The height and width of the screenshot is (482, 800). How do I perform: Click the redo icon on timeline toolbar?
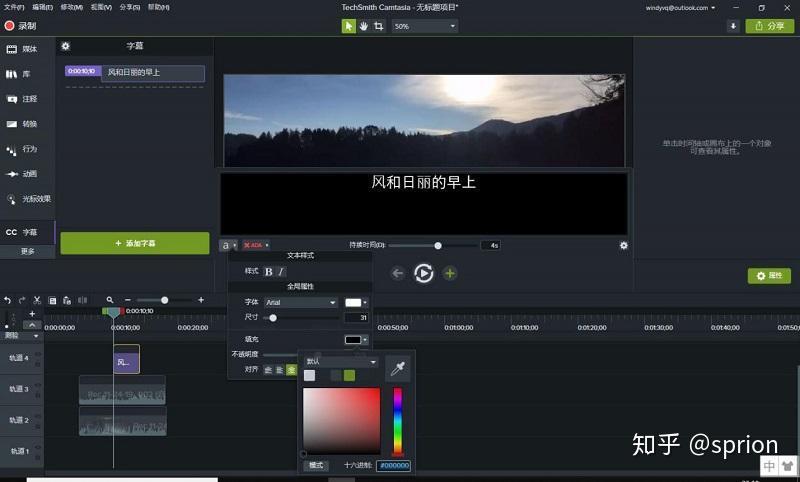[22, 300]
